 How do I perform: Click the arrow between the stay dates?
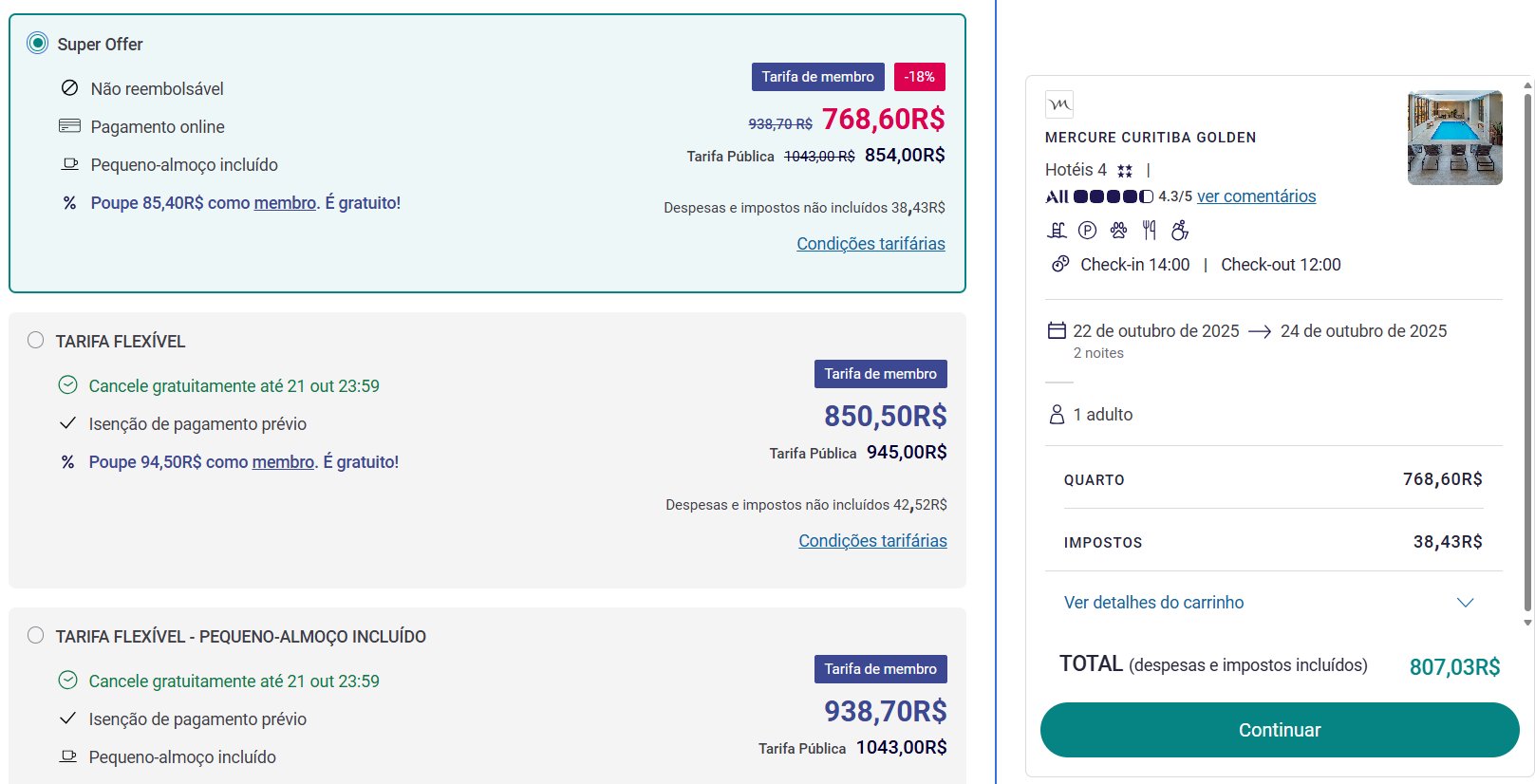[x=1260, y=331]
